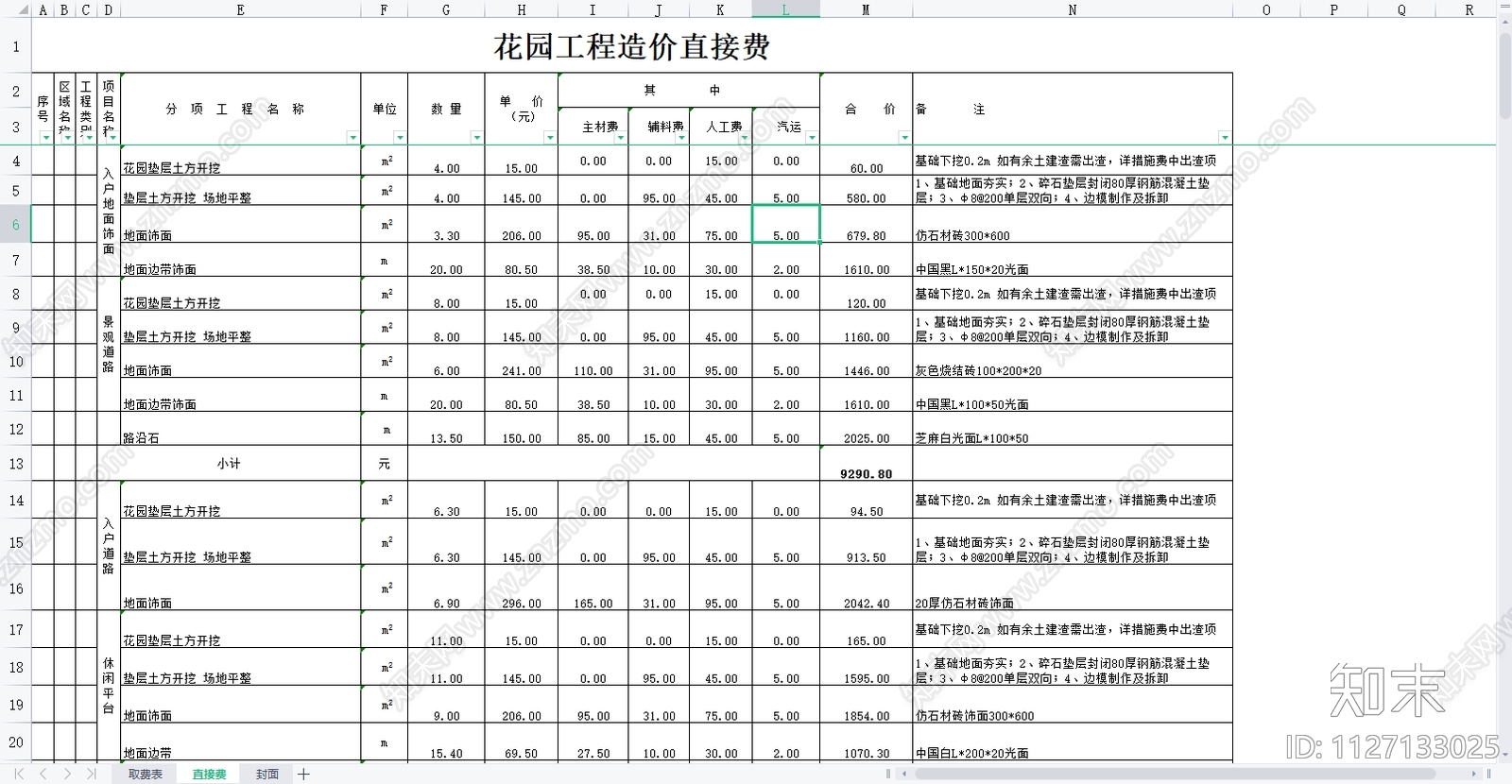Open the 取费表 sheet tab

click(146, 774)
